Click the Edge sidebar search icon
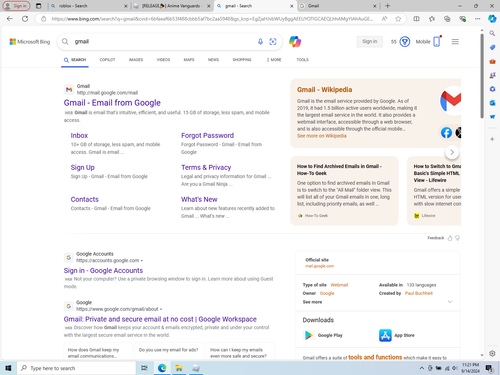 pos(492,33)
